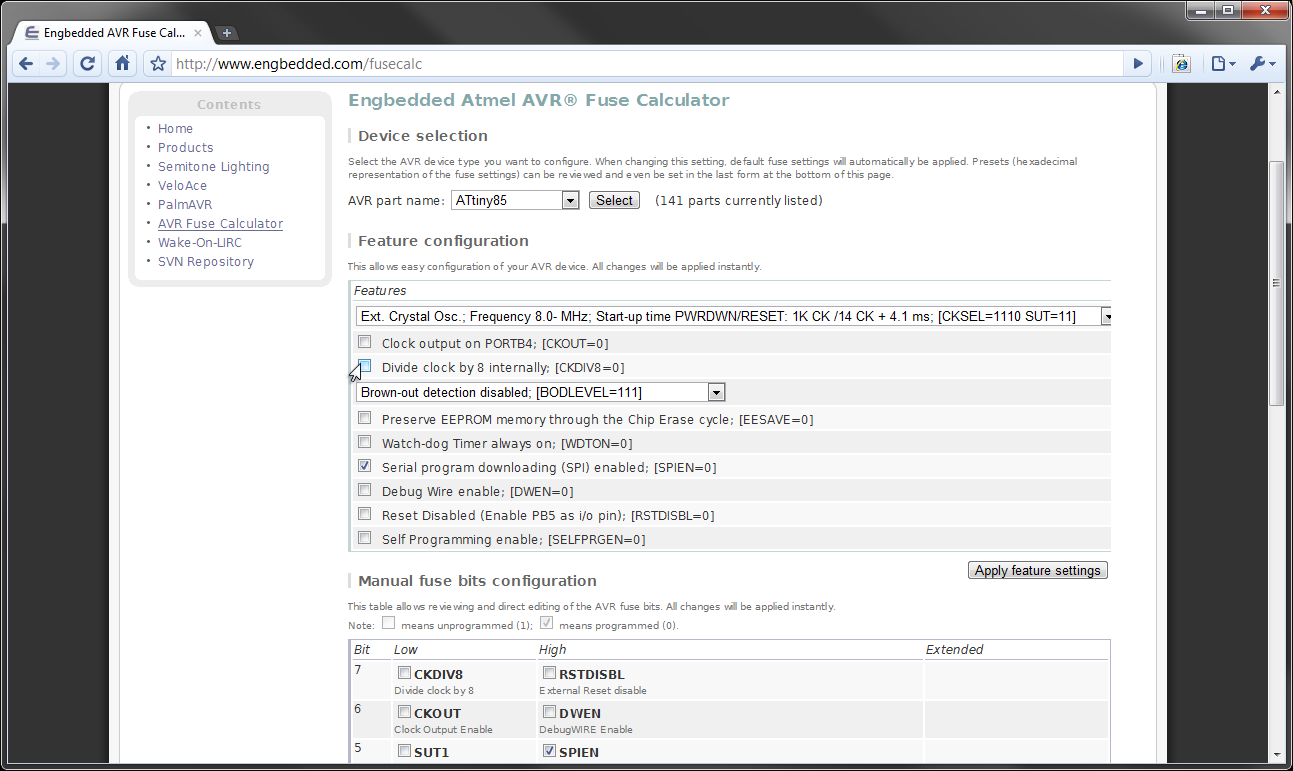Reload the fuse calculator page
The height and width of the screenshot is (771, 1293).
click(x=87, y=64)
